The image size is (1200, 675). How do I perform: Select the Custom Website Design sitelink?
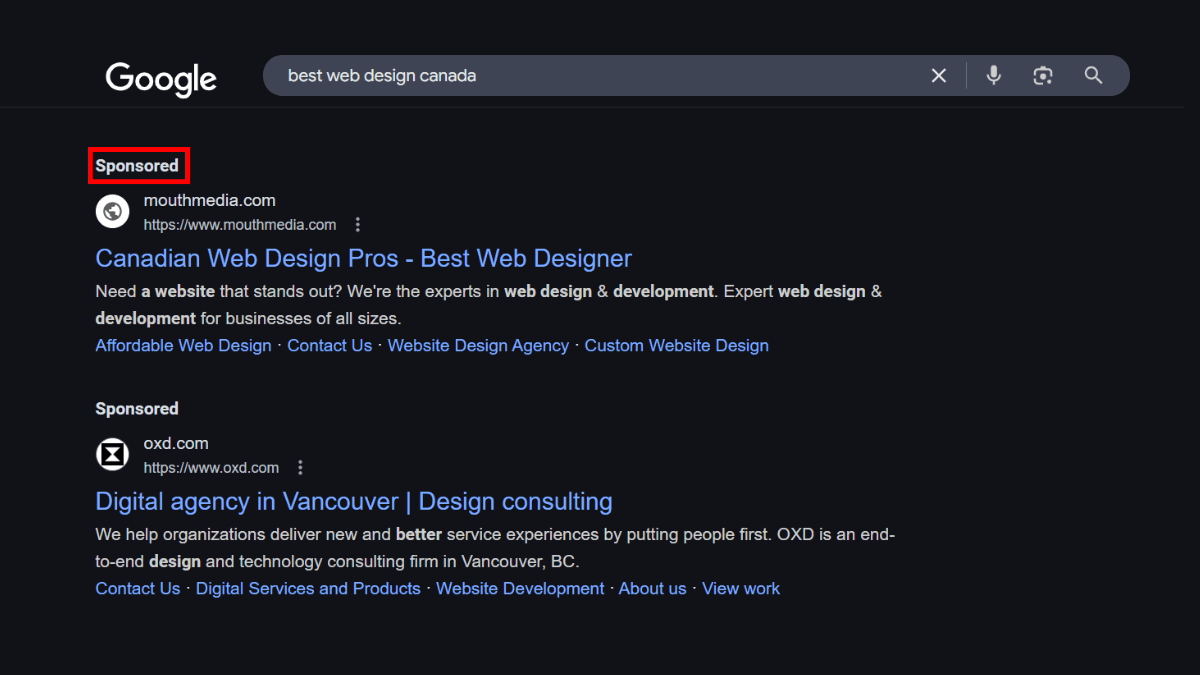click(x=676, y=345)
